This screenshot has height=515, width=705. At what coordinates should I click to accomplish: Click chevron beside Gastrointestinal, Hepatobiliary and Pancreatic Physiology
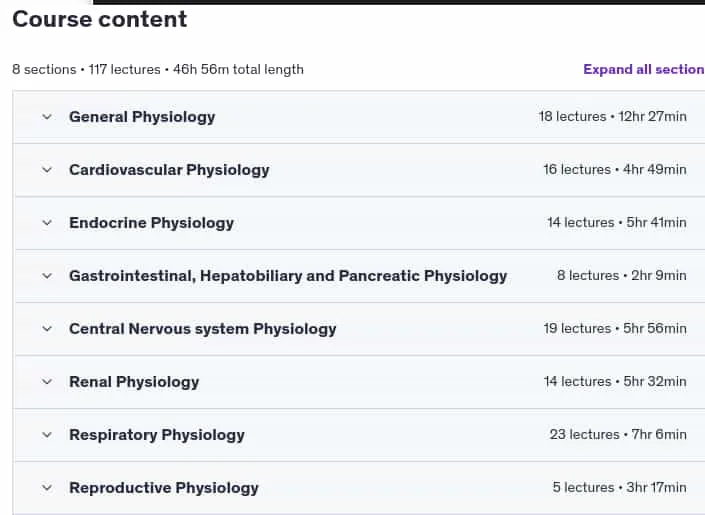tap(47, 276)
